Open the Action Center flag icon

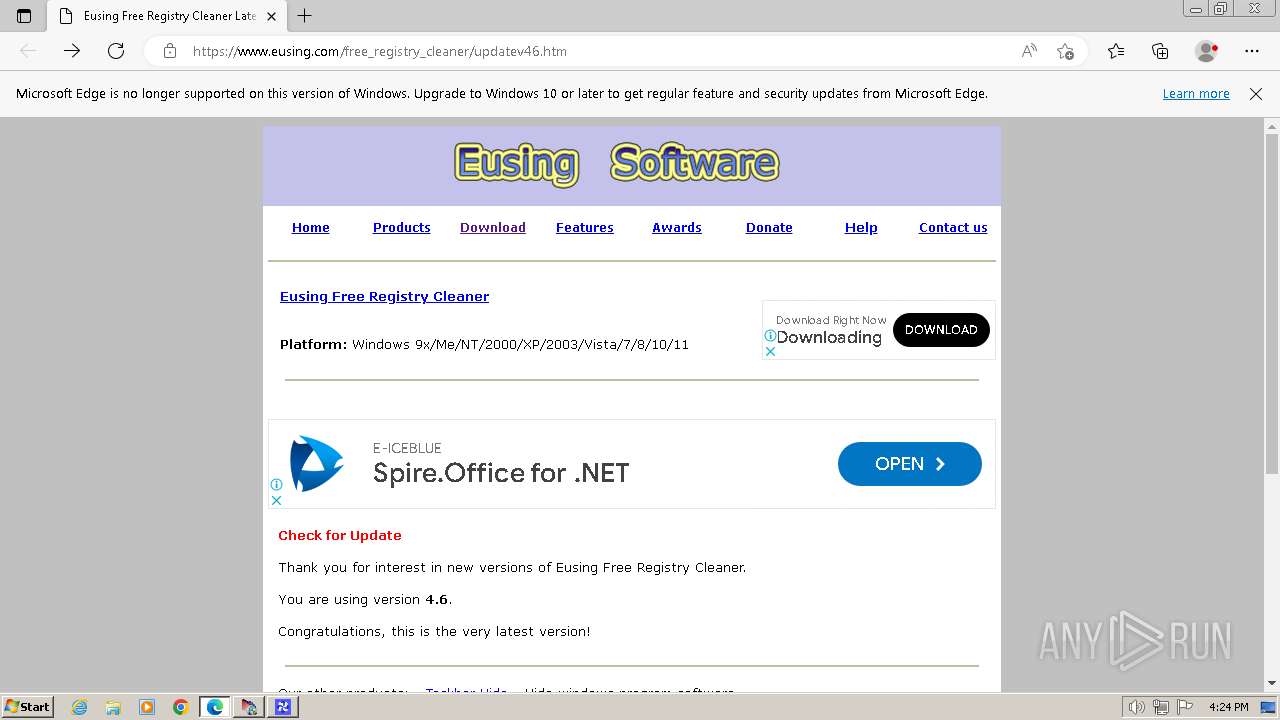[x=1185, y=707]
